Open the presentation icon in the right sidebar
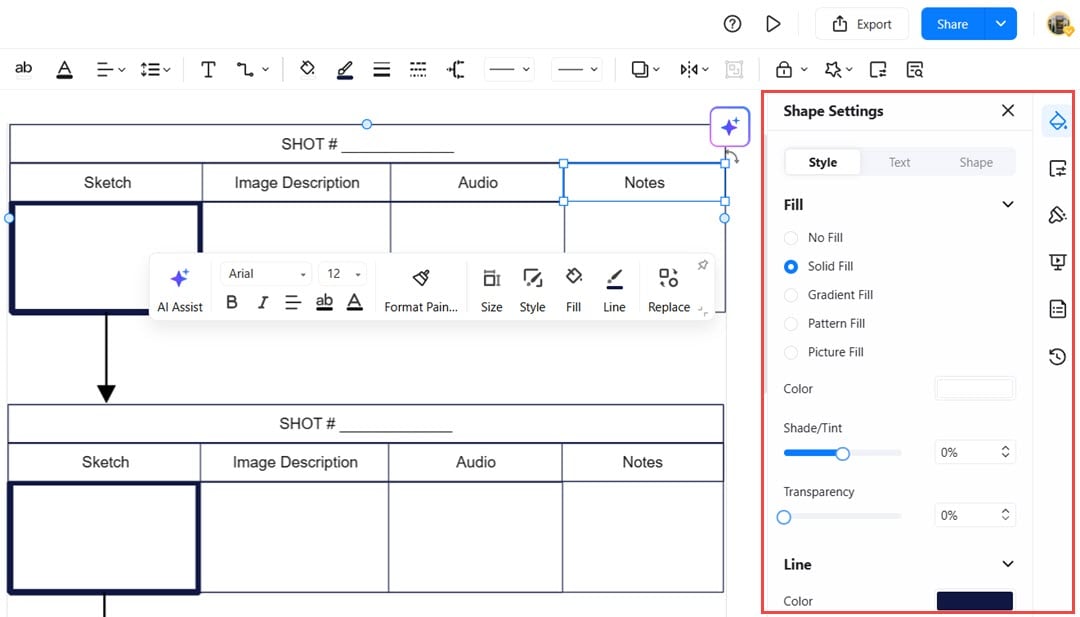The image size is (1080, 617). pyautogui.click(x=1057, y=262)
